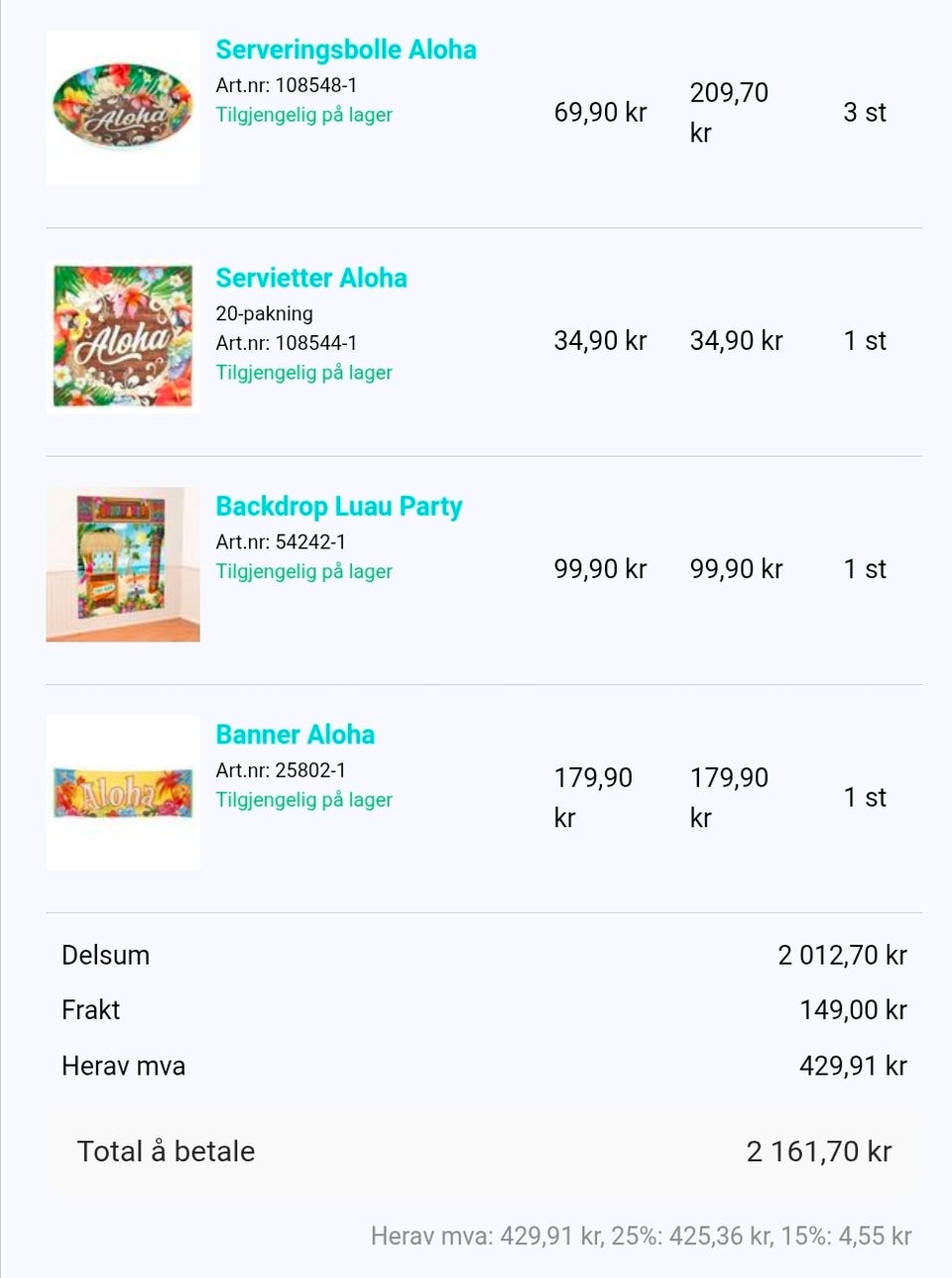Select article number 108548-1 text

[287, 85]
